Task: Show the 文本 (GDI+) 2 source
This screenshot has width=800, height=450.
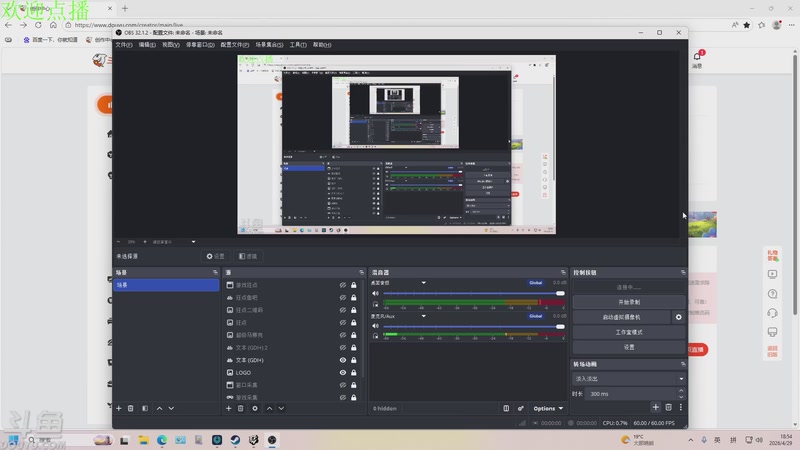Action: tap(343, 347)
